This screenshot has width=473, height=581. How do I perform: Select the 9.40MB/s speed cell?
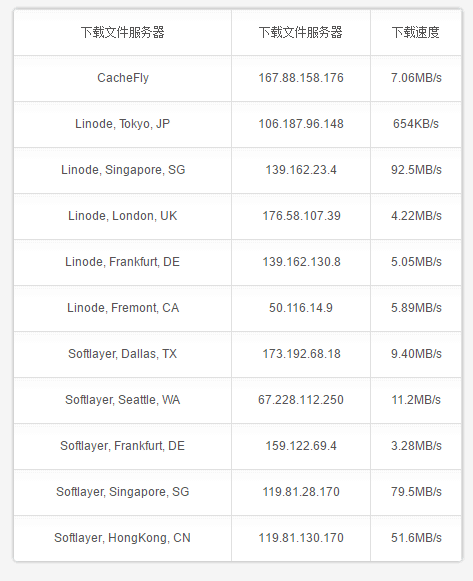click(416, 354)
